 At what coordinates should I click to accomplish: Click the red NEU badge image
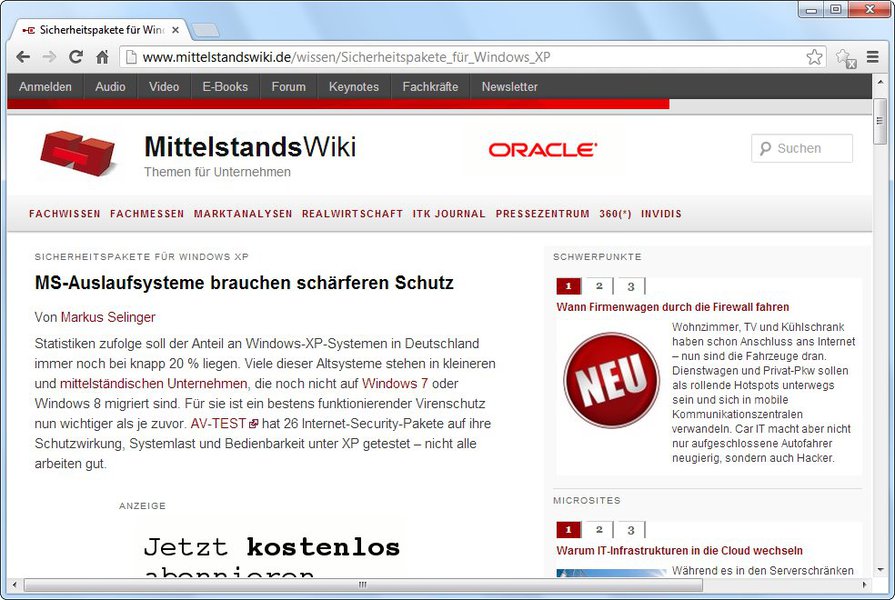[x=611, y=381]
